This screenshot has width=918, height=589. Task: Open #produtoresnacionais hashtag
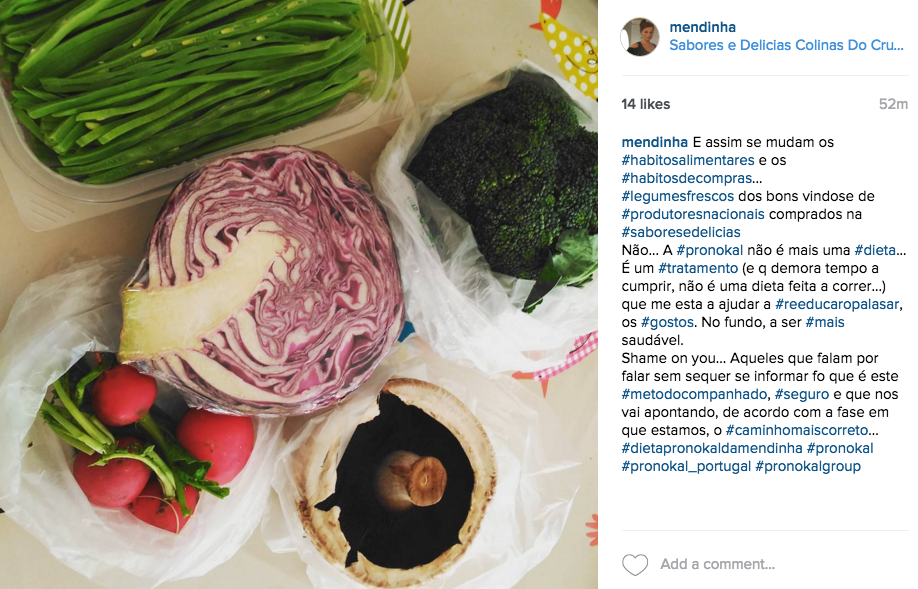pyautogui.click(x=693, y=214)
